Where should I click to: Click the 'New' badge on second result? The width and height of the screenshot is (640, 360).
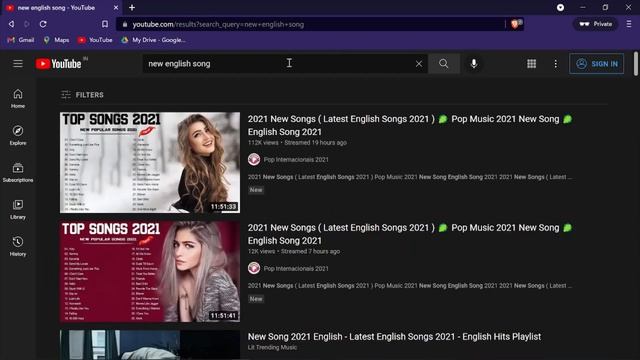[256, 299]
